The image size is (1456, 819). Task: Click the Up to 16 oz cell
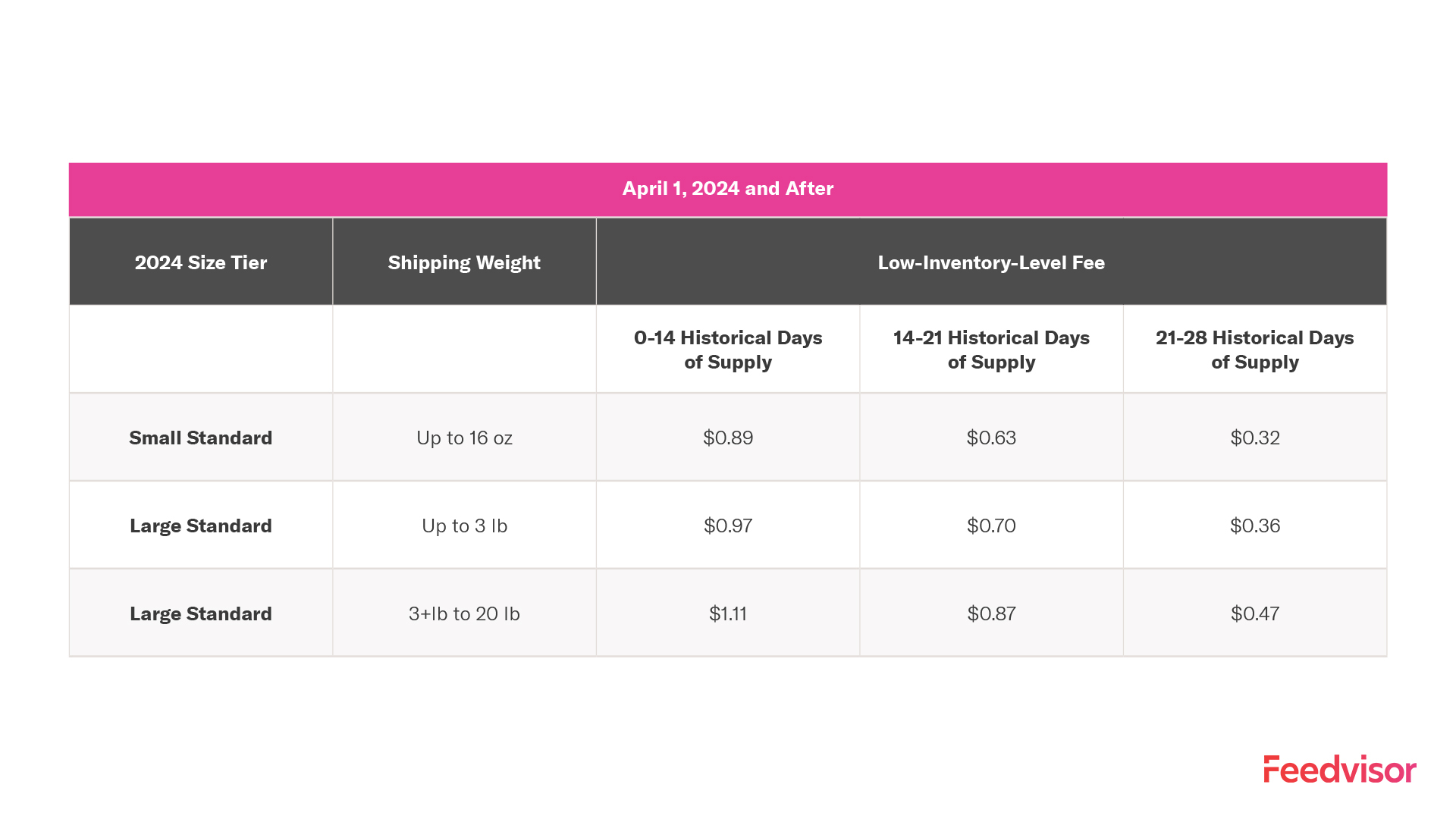464,438
